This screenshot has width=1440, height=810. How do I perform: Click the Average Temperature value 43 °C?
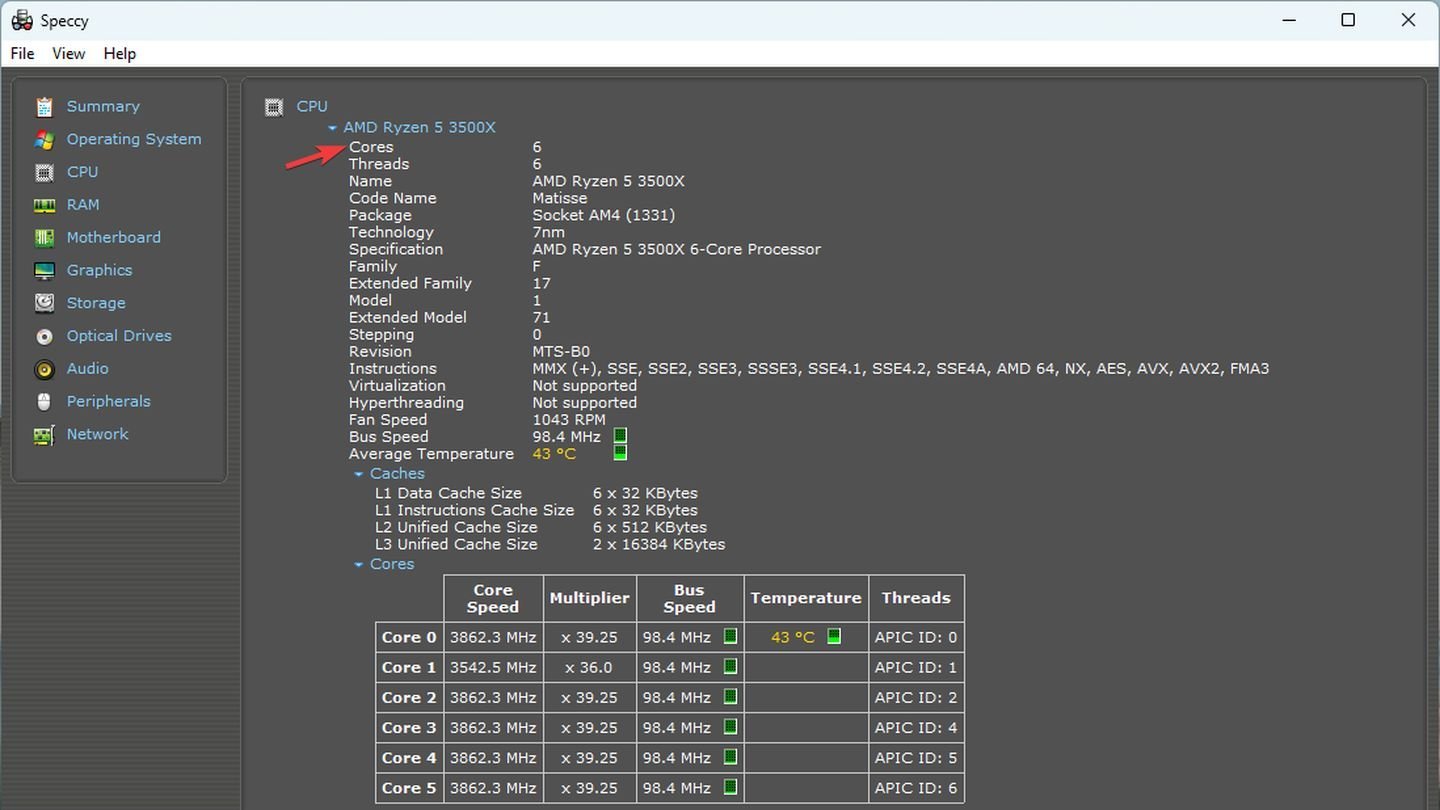[554, 454]
